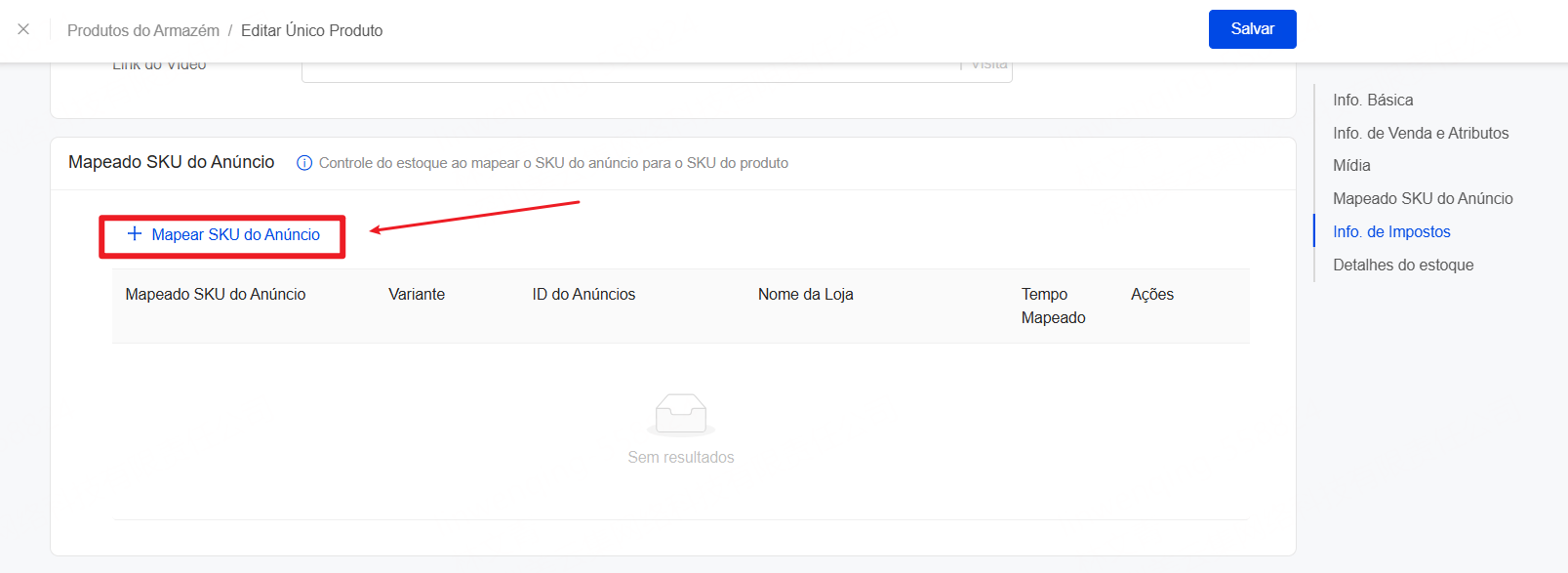Choose Info. de Impostos in the sidebar
The height and width of the screenshot is (573, 1568).
point(1391,231)
